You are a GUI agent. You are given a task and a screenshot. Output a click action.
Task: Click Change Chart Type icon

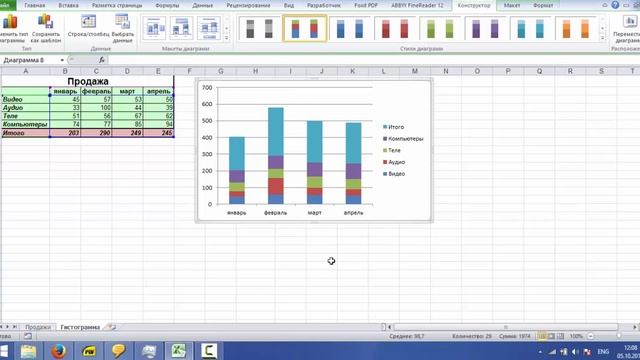coord(10,22)
